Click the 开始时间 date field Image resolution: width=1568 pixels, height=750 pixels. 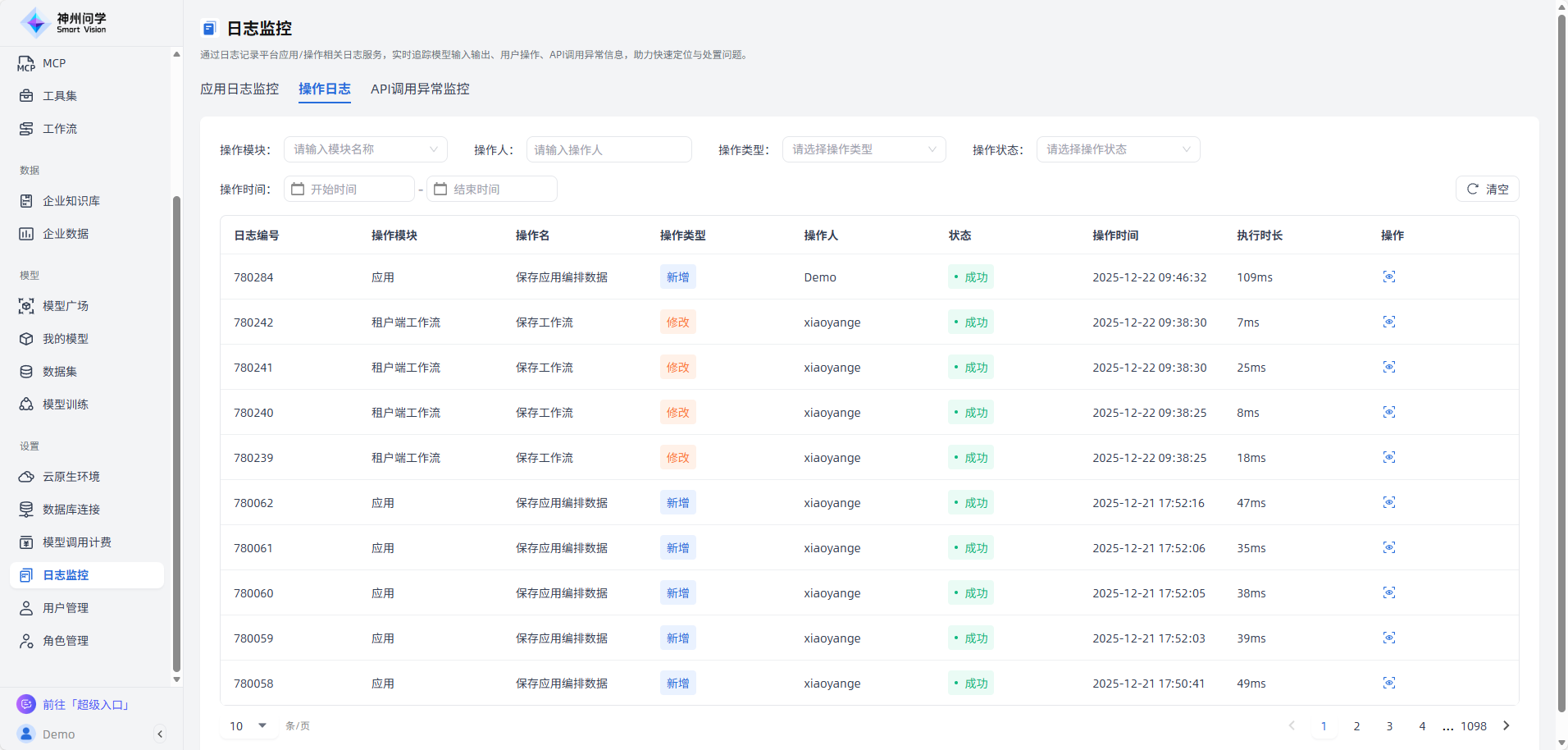(x=349, y=190)
